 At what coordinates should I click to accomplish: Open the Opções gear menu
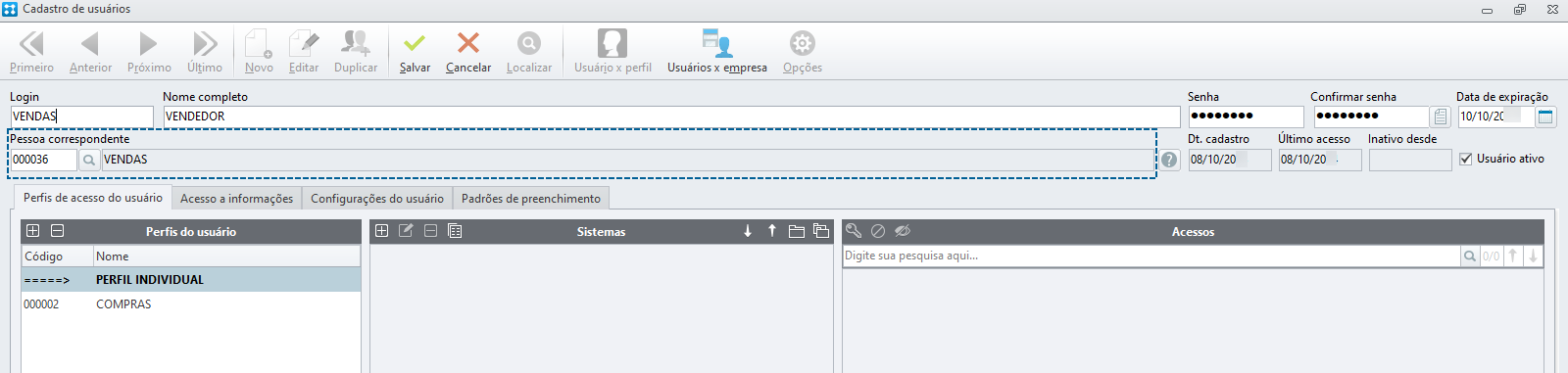click(803, 52)
